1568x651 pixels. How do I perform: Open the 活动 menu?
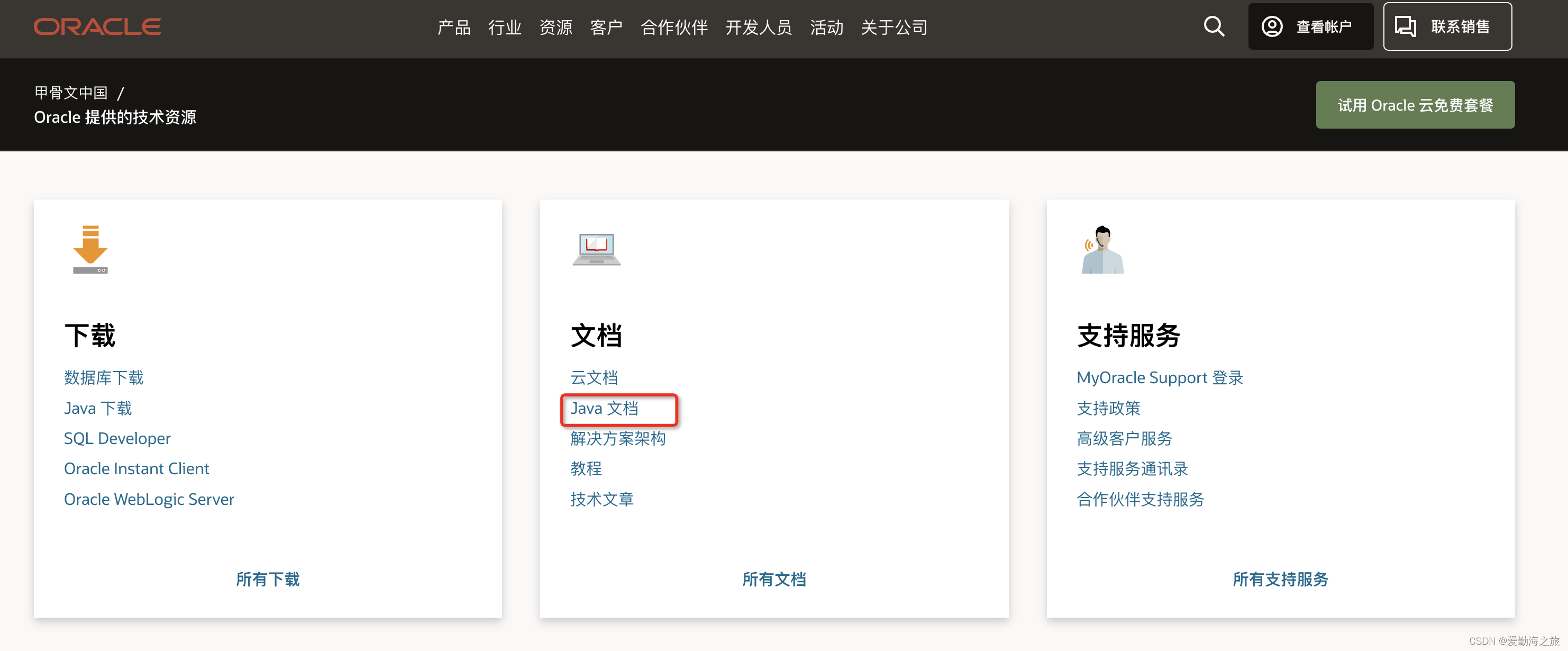coord(827,28)
